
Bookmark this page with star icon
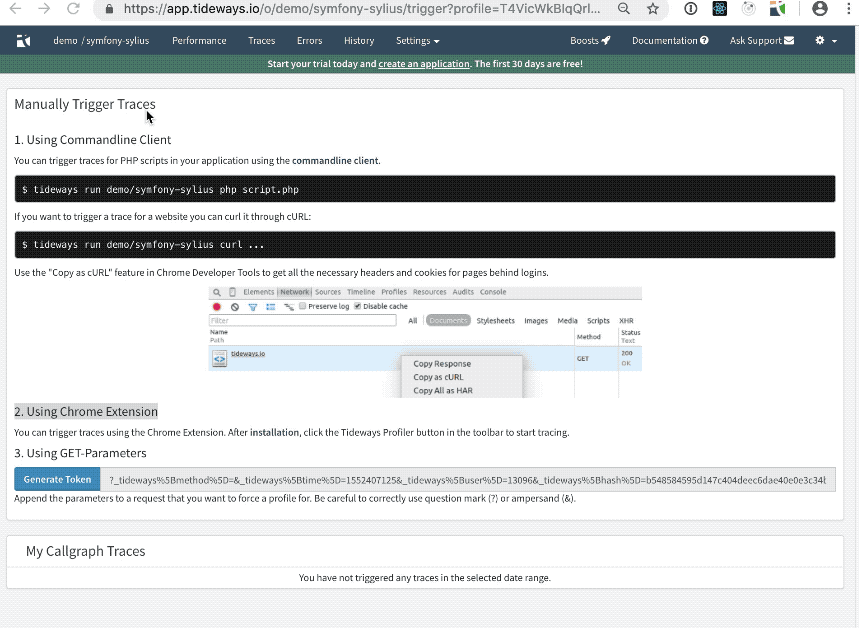click(652, 8)
